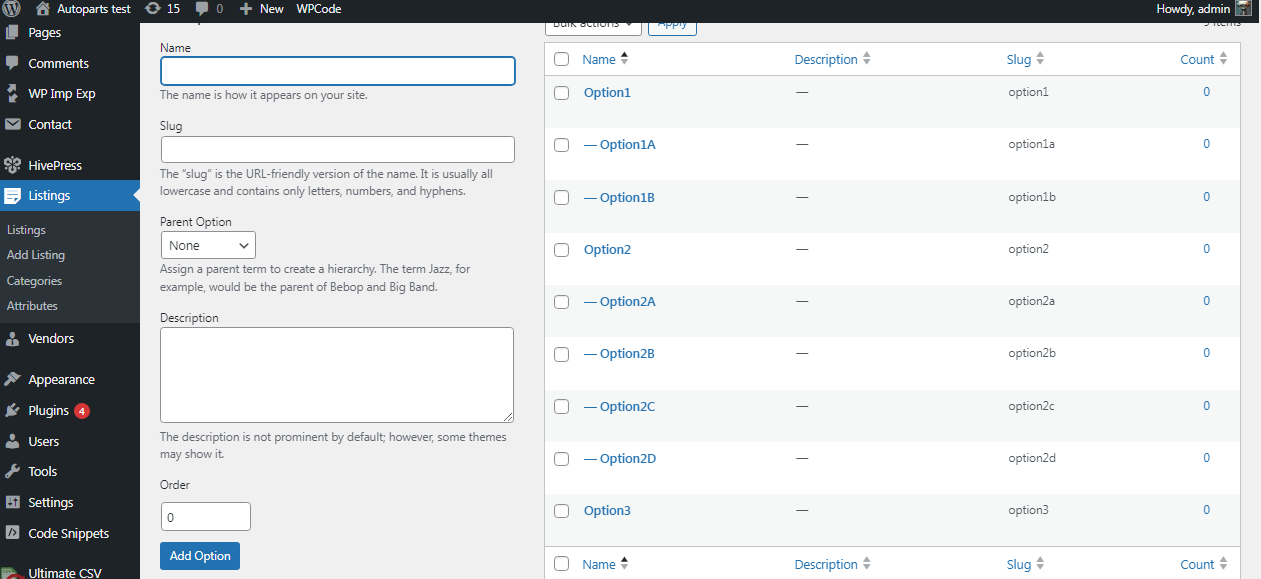Open the Attributes submenu item
The width and height of the screenshot is (1261, 579).
pyautogui.click(x=32, y=306)
